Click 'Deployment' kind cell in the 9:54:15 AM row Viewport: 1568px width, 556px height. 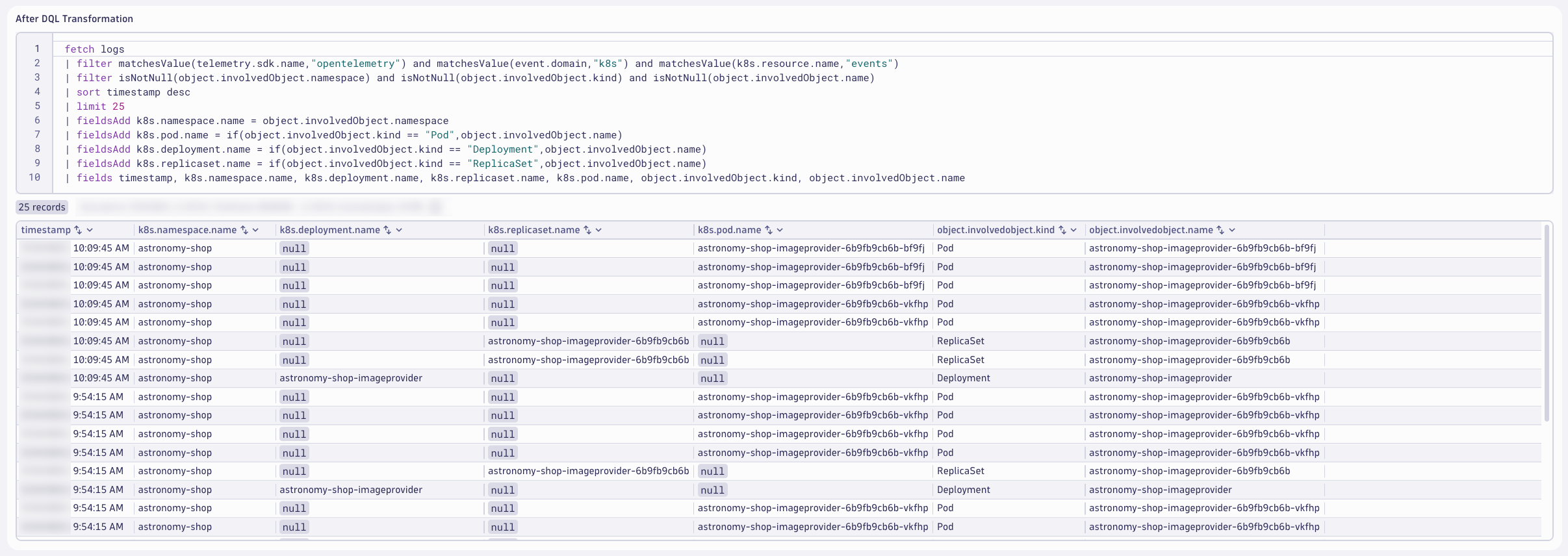pyautogui.click(x=964, y=490)
